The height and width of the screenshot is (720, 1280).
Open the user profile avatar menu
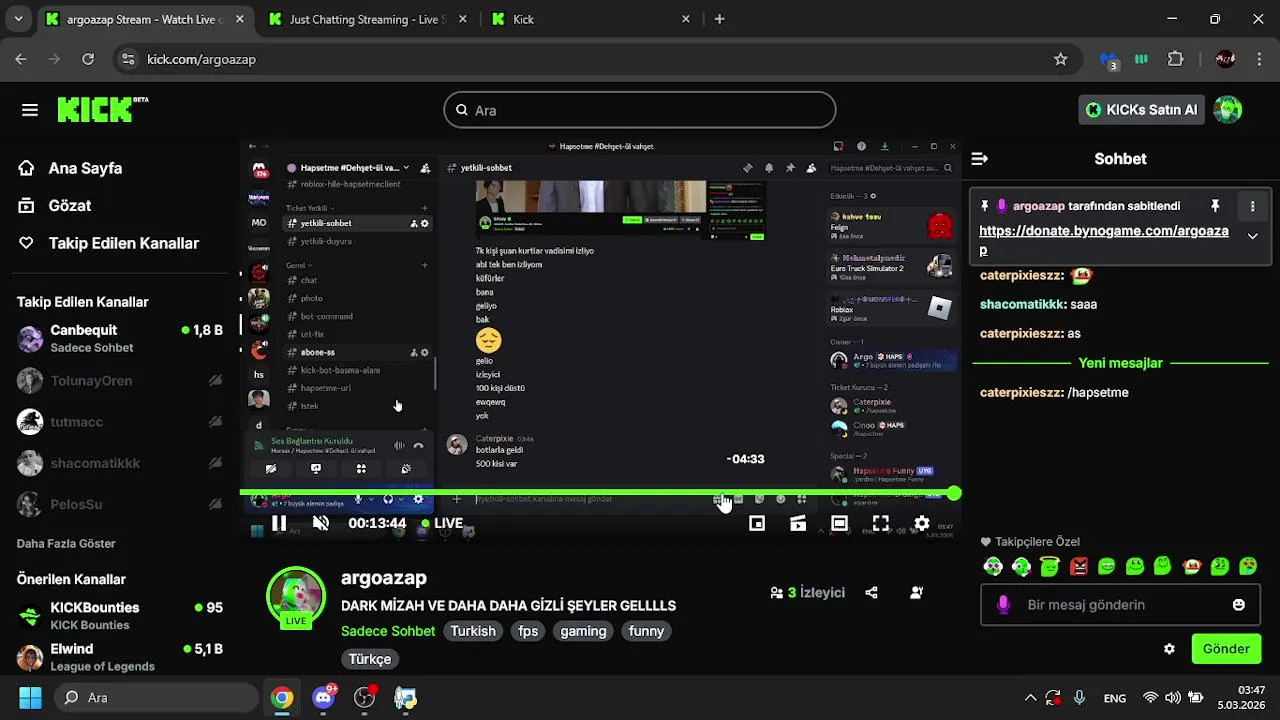pyautogui.click(x=1227, y=110)
